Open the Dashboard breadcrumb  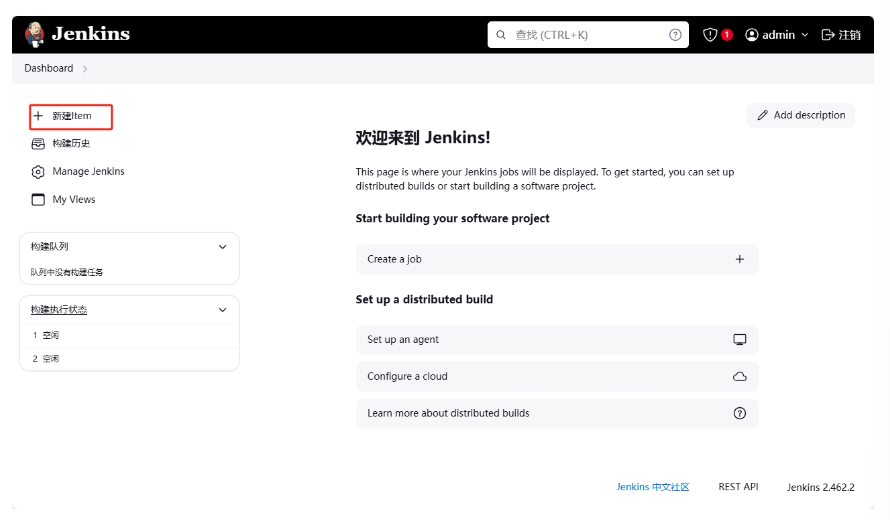point(49,68)
